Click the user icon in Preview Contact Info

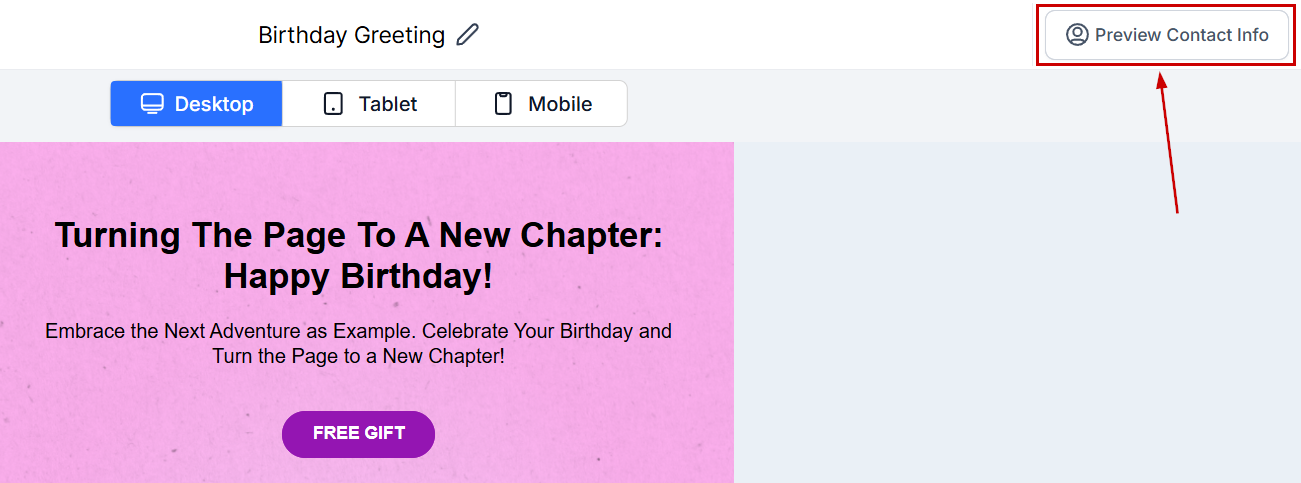pos(1077,35)
